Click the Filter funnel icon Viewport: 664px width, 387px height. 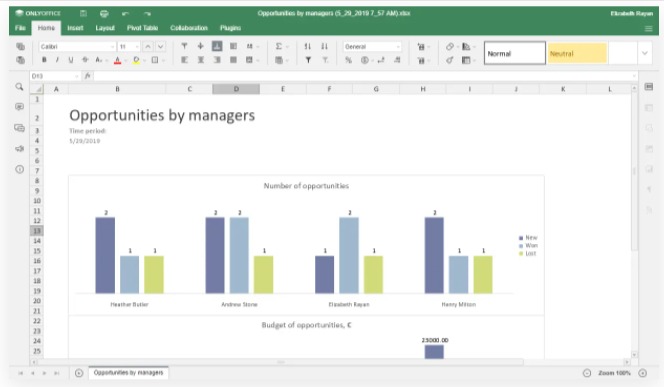pyautogui.click(x=308, y=60)
